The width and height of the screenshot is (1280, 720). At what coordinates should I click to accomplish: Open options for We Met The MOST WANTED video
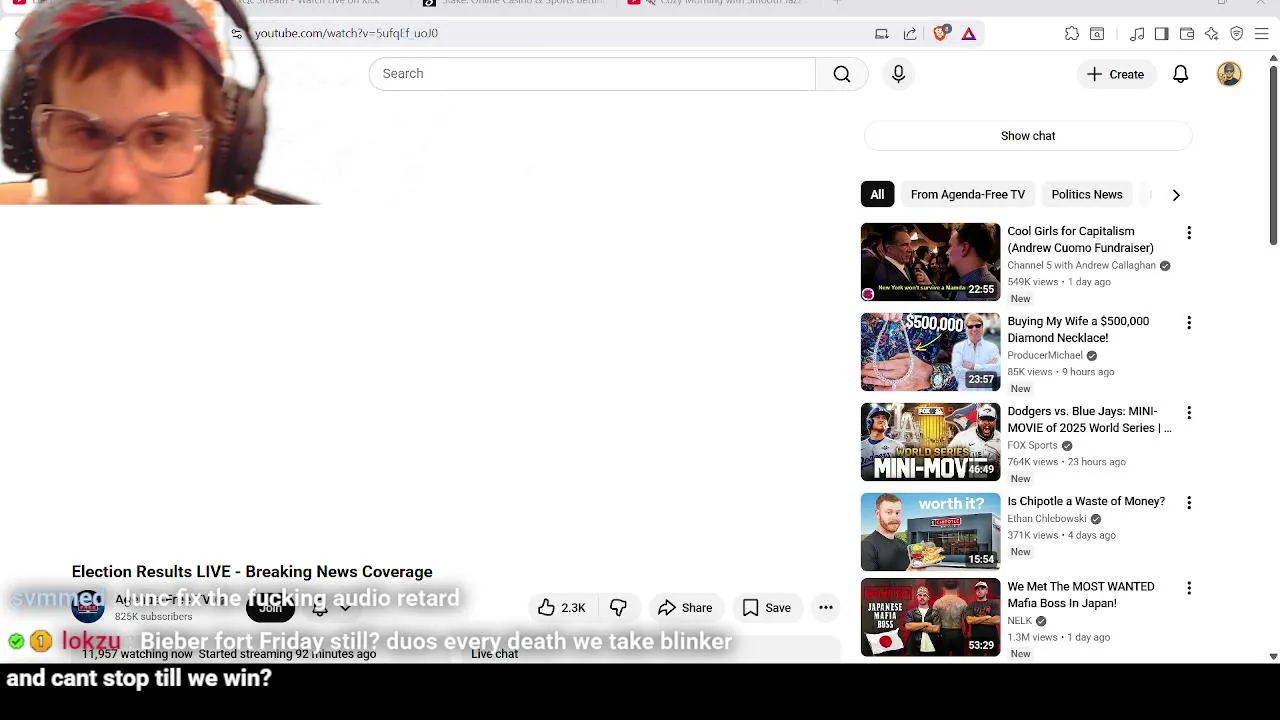click(1189, 588)
